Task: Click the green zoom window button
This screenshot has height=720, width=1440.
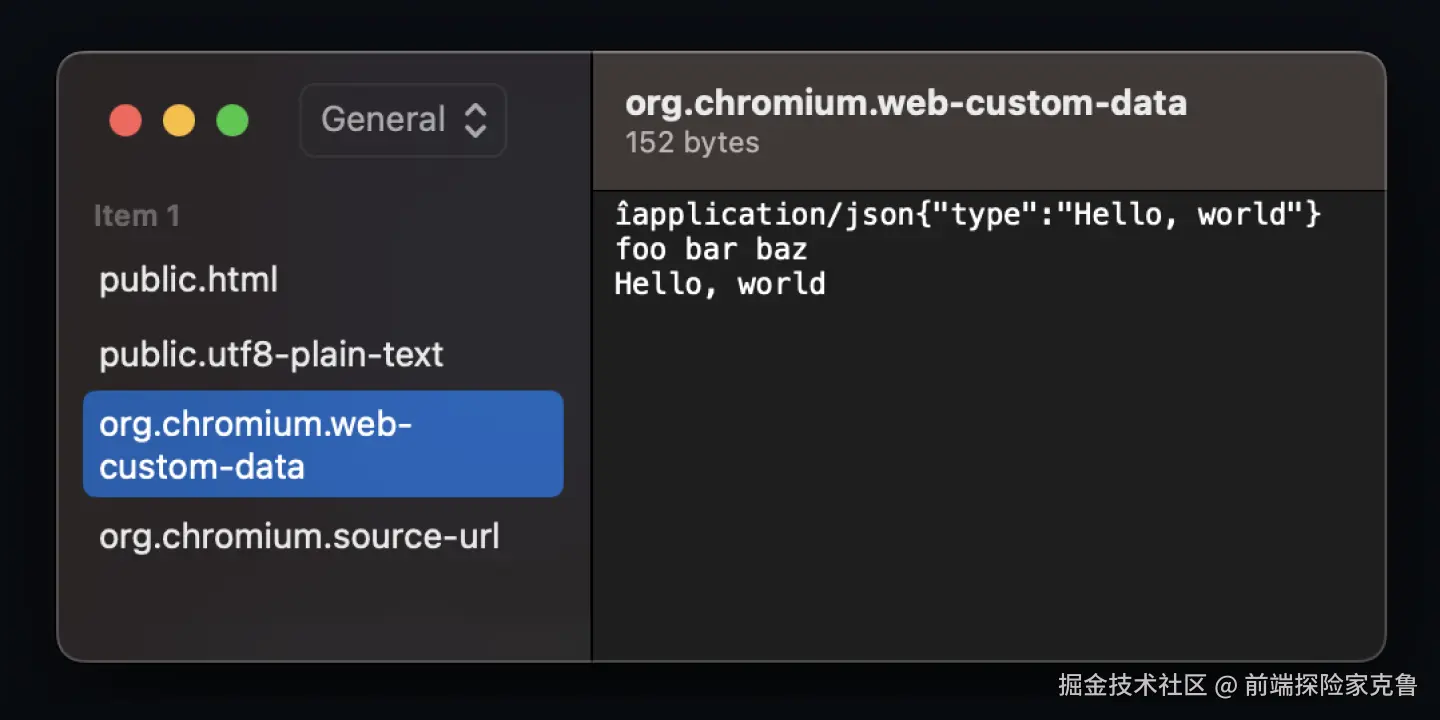Action: pos(233,121)
